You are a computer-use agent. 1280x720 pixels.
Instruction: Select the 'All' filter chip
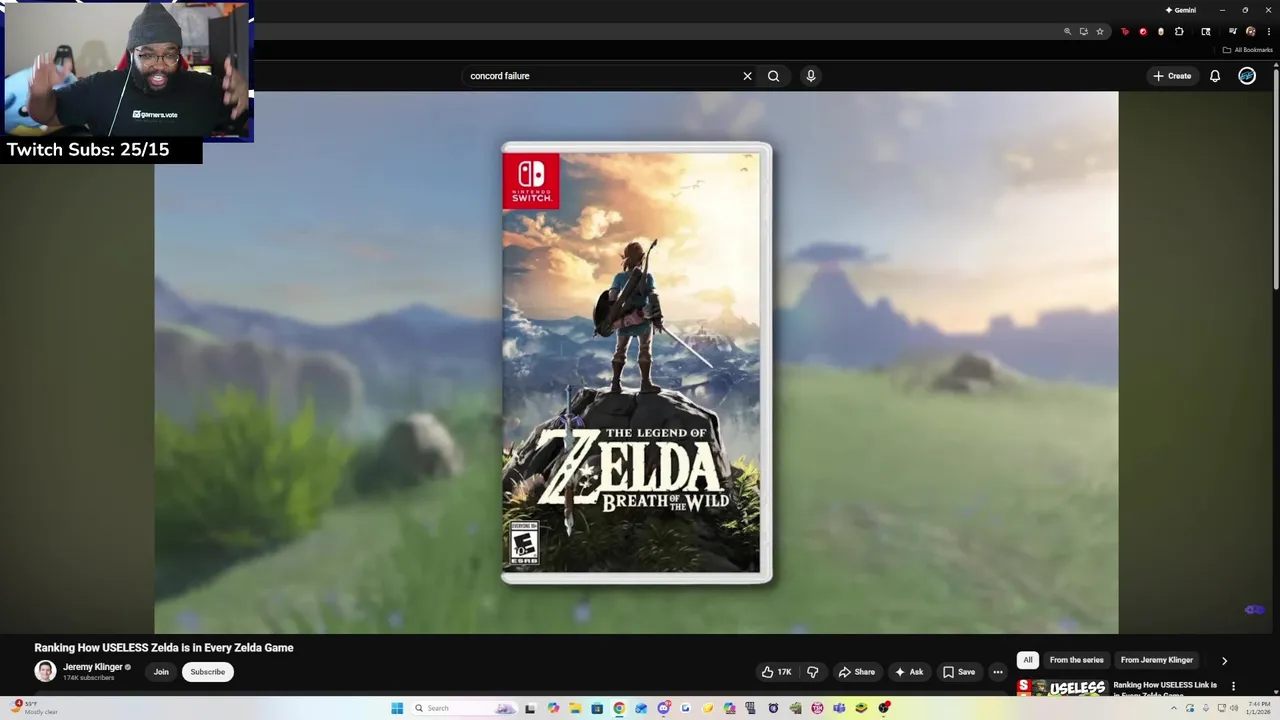tap(1027, 660)
